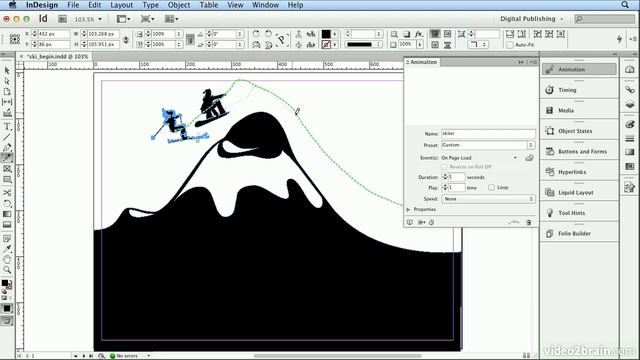Toggle Reverse on Roll Off checkbox
This screenshot has height=360, width=640.
point(444,167)
